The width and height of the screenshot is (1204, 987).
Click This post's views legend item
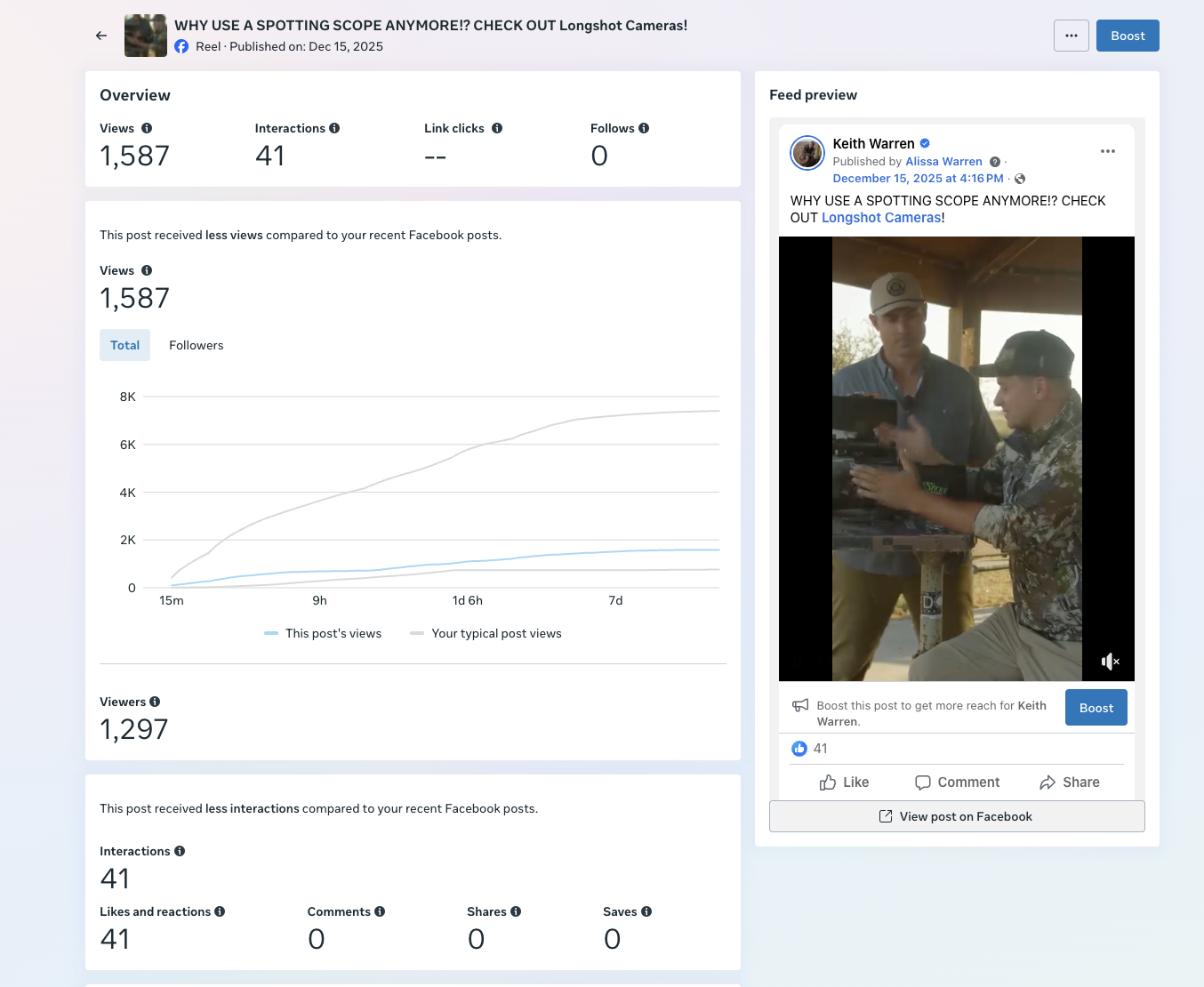coord(323,633)
